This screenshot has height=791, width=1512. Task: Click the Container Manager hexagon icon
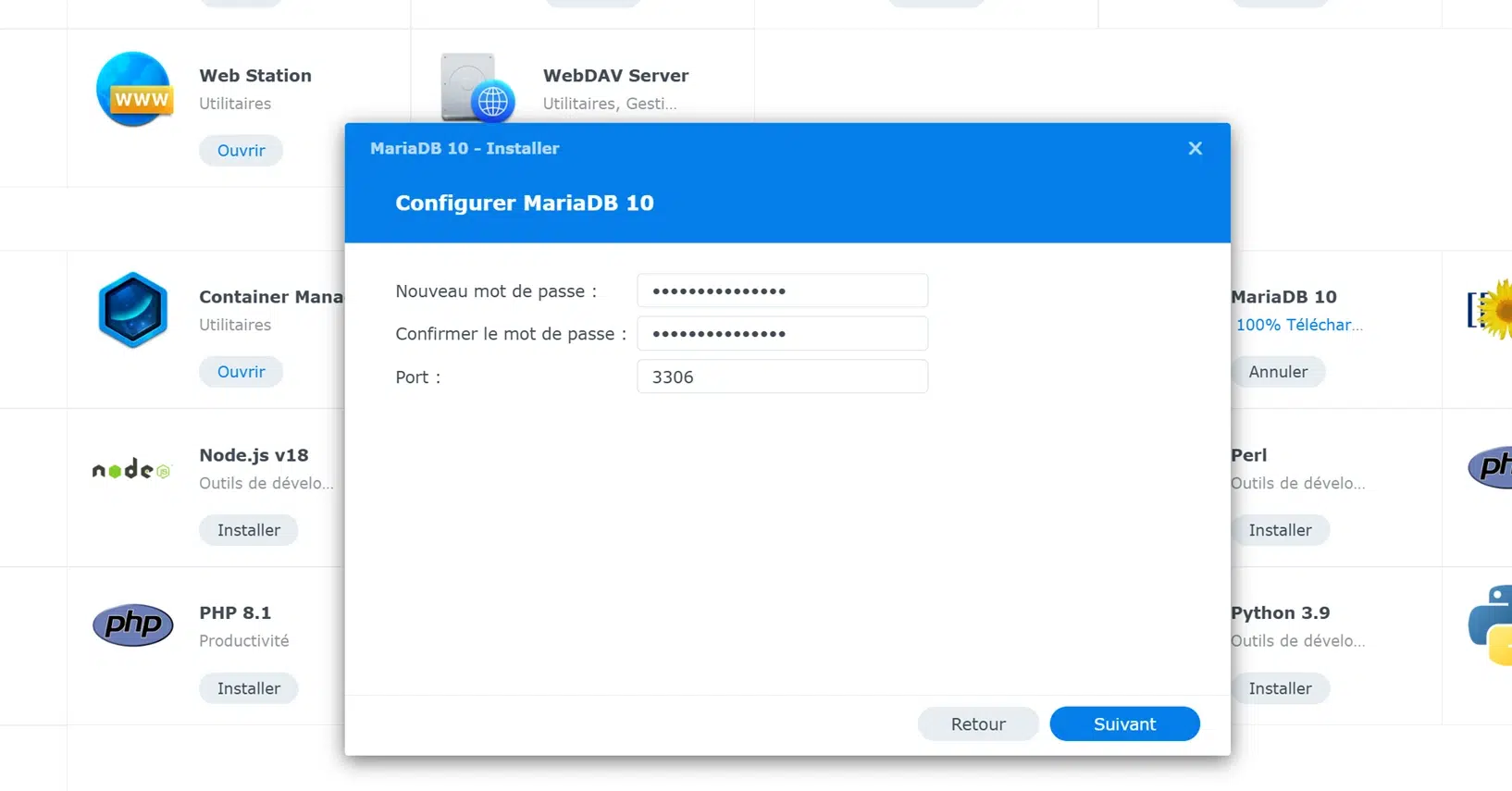pyautogui.click(x=133, y=310)
